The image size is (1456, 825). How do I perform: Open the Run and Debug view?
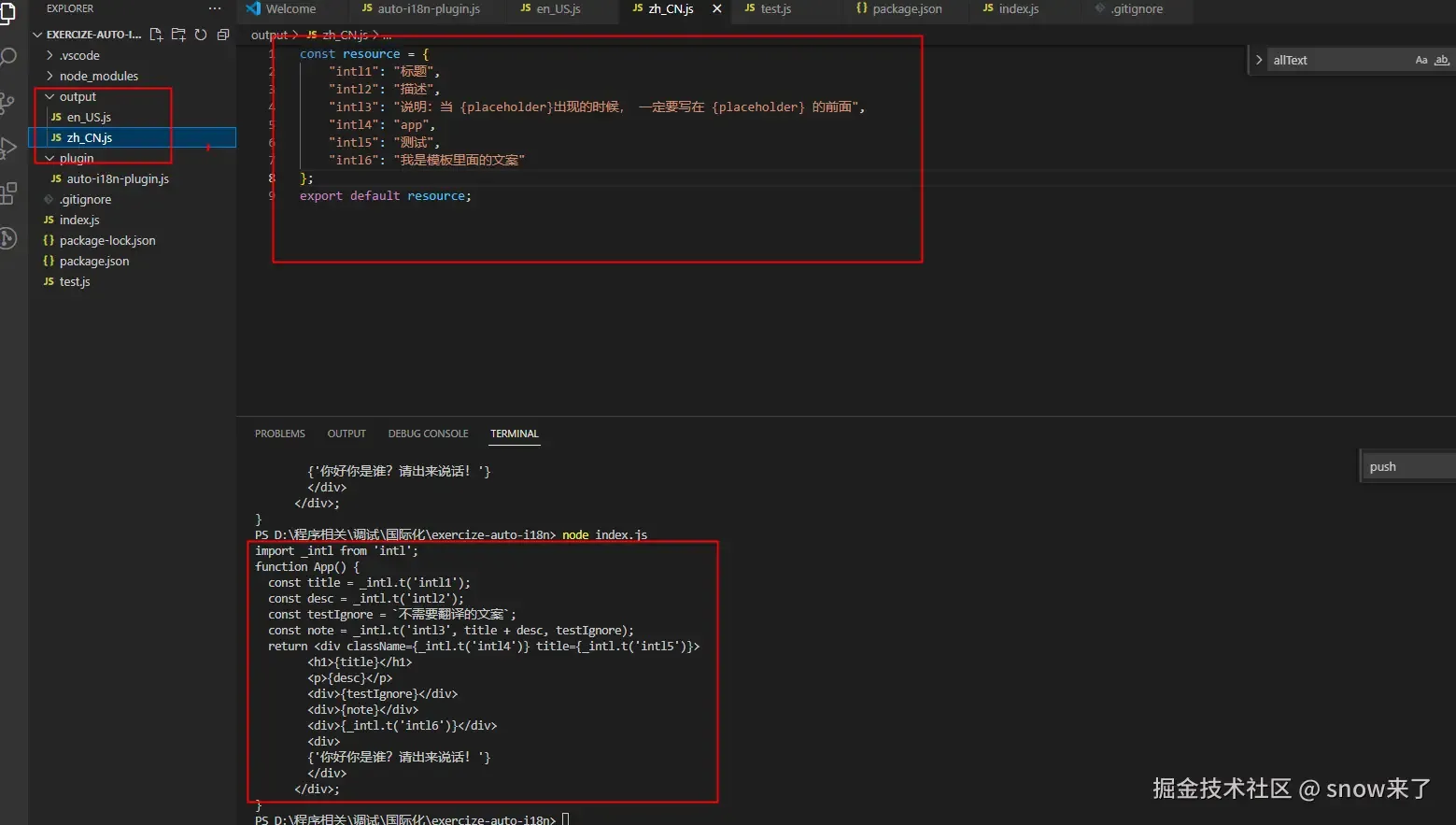(x=8, y=148)
